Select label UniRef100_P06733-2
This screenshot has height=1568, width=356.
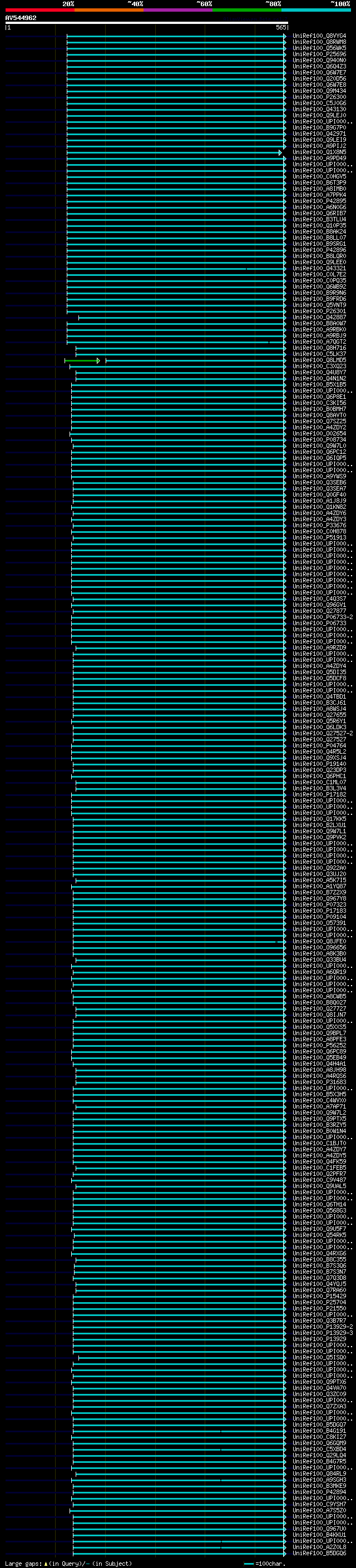323,617
